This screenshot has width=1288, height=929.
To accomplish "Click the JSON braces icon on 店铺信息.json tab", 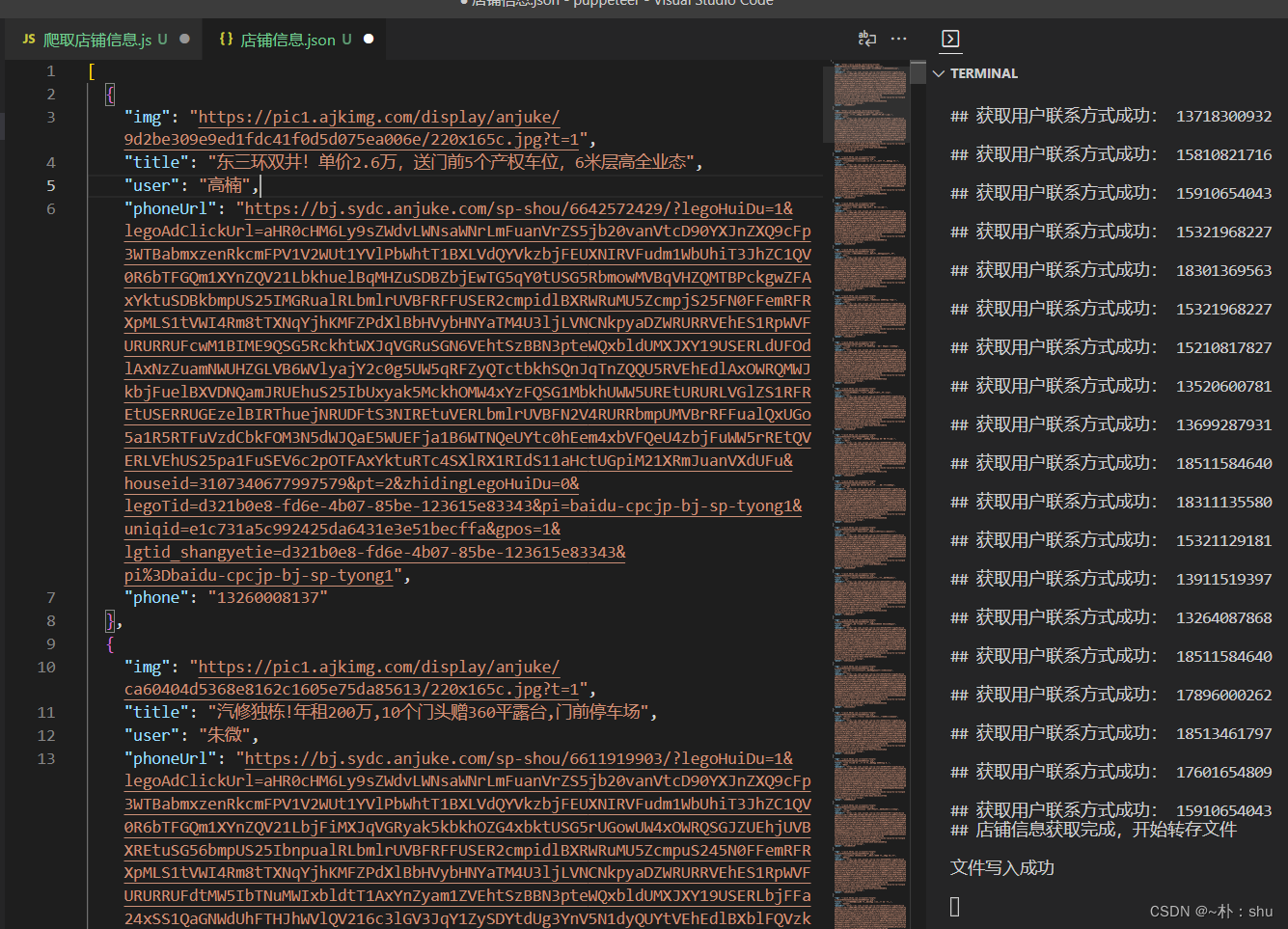I will [x=226, y=40].
